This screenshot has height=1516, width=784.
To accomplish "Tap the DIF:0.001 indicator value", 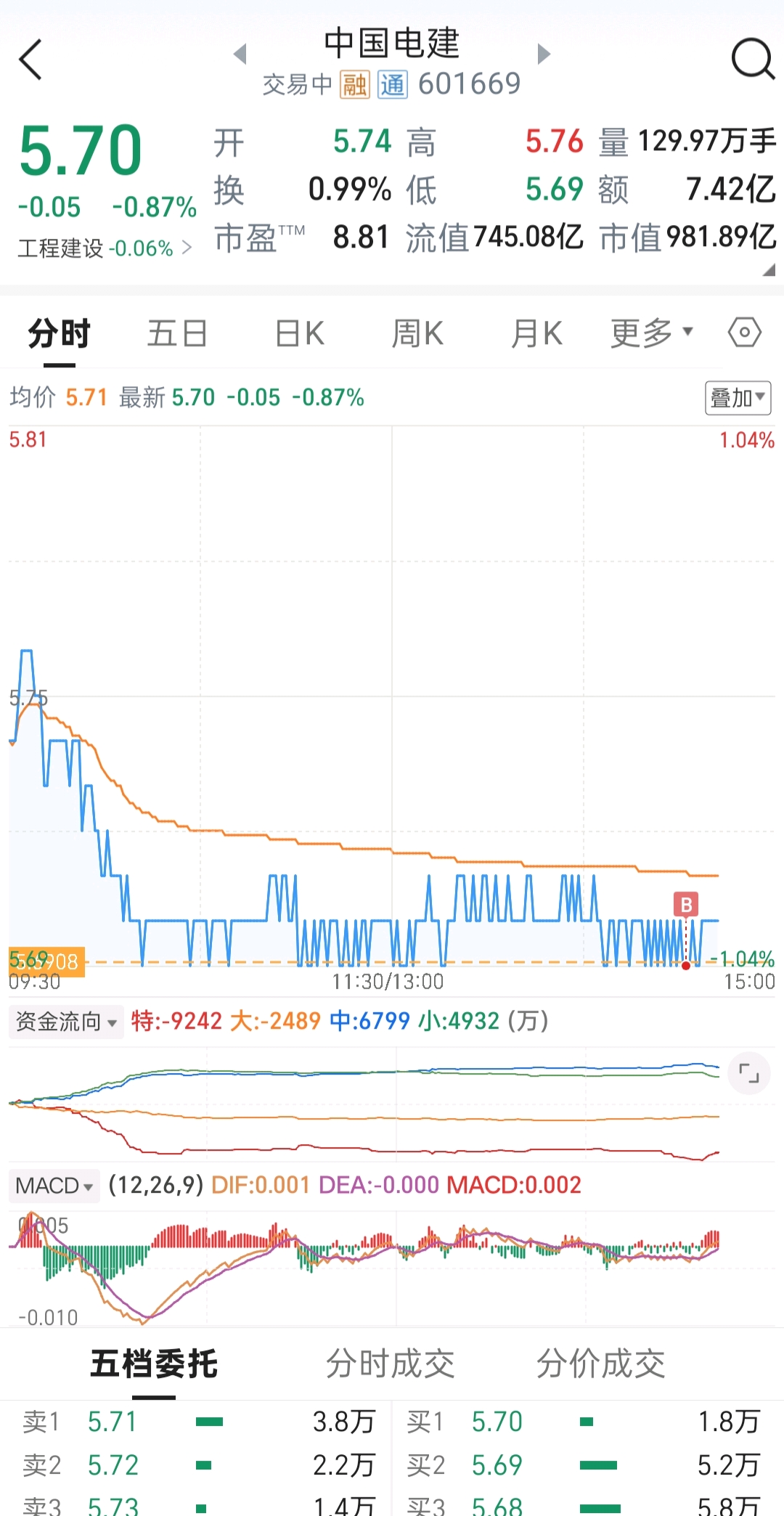I will click(261, 1186).
